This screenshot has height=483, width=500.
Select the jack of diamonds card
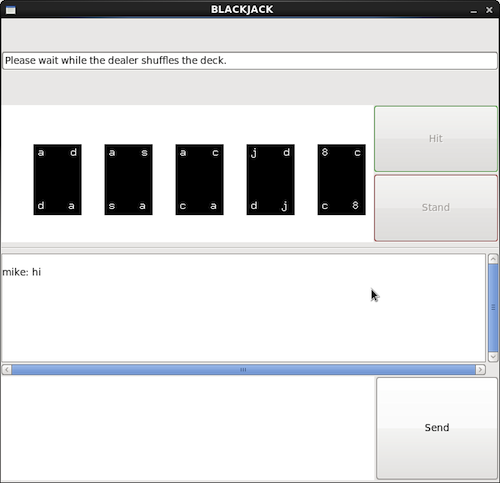[270, 180]
